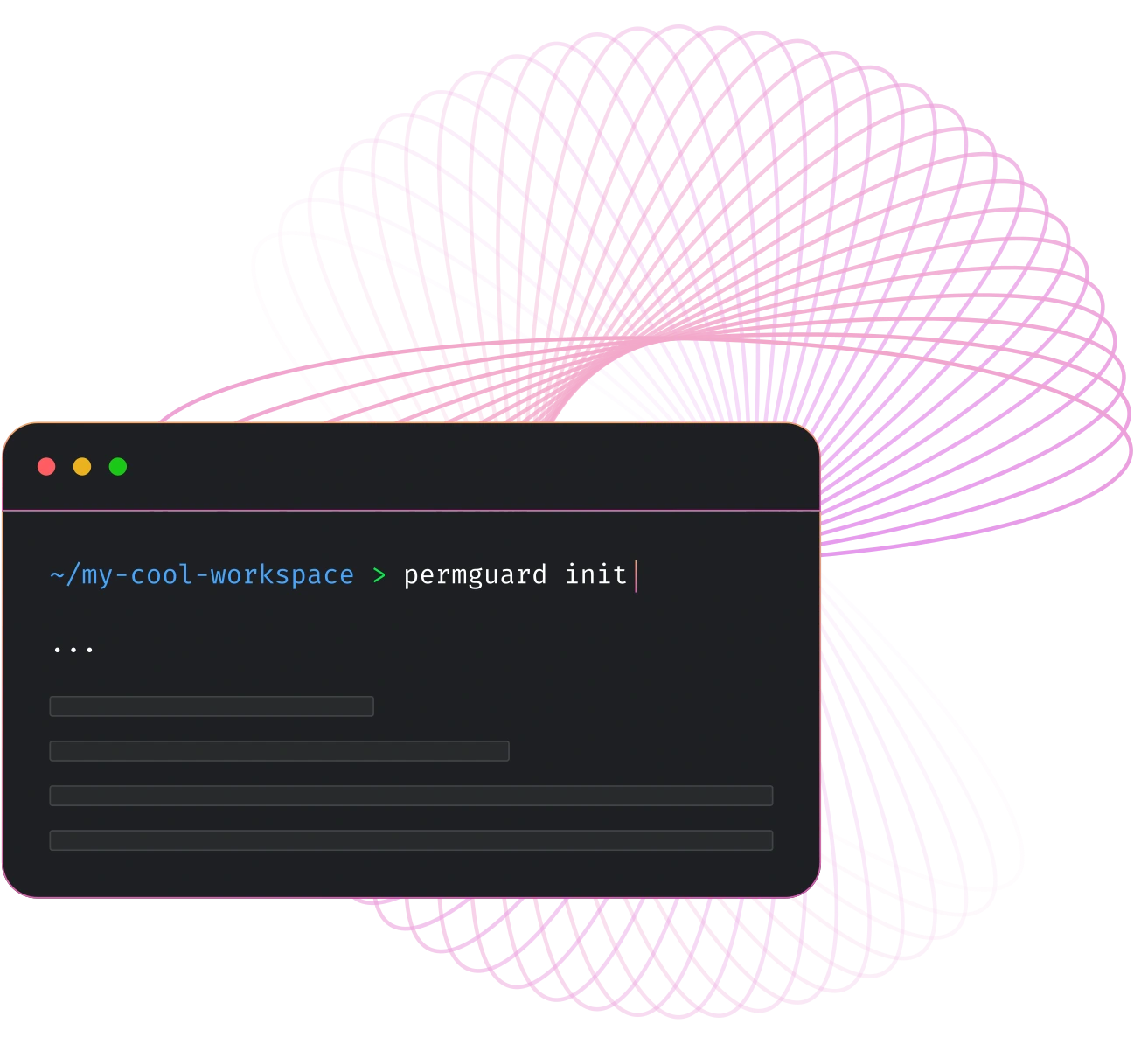Click the green maximize dot

point(118,467)
